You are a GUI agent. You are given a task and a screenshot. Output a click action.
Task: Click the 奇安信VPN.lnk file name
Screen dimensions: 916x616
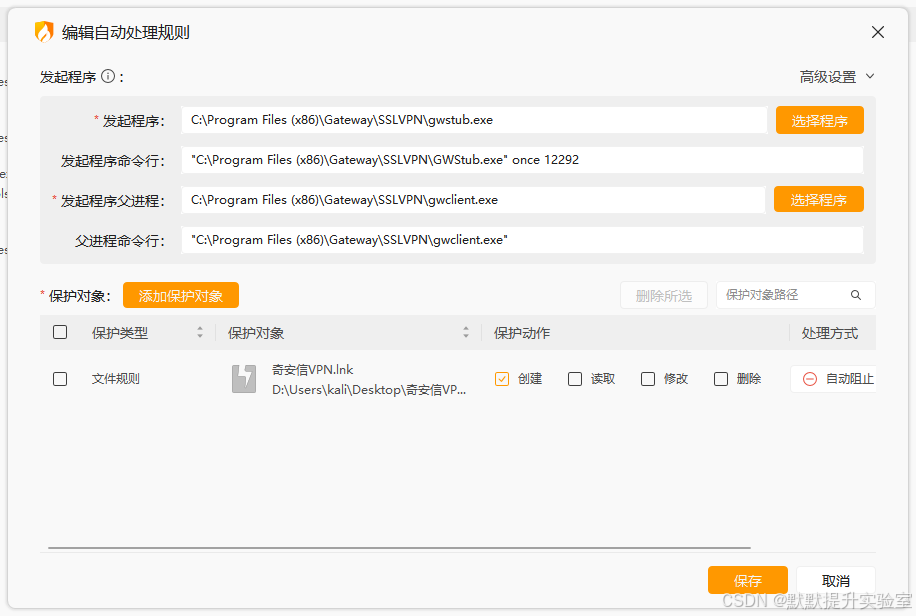click(313, 369)
